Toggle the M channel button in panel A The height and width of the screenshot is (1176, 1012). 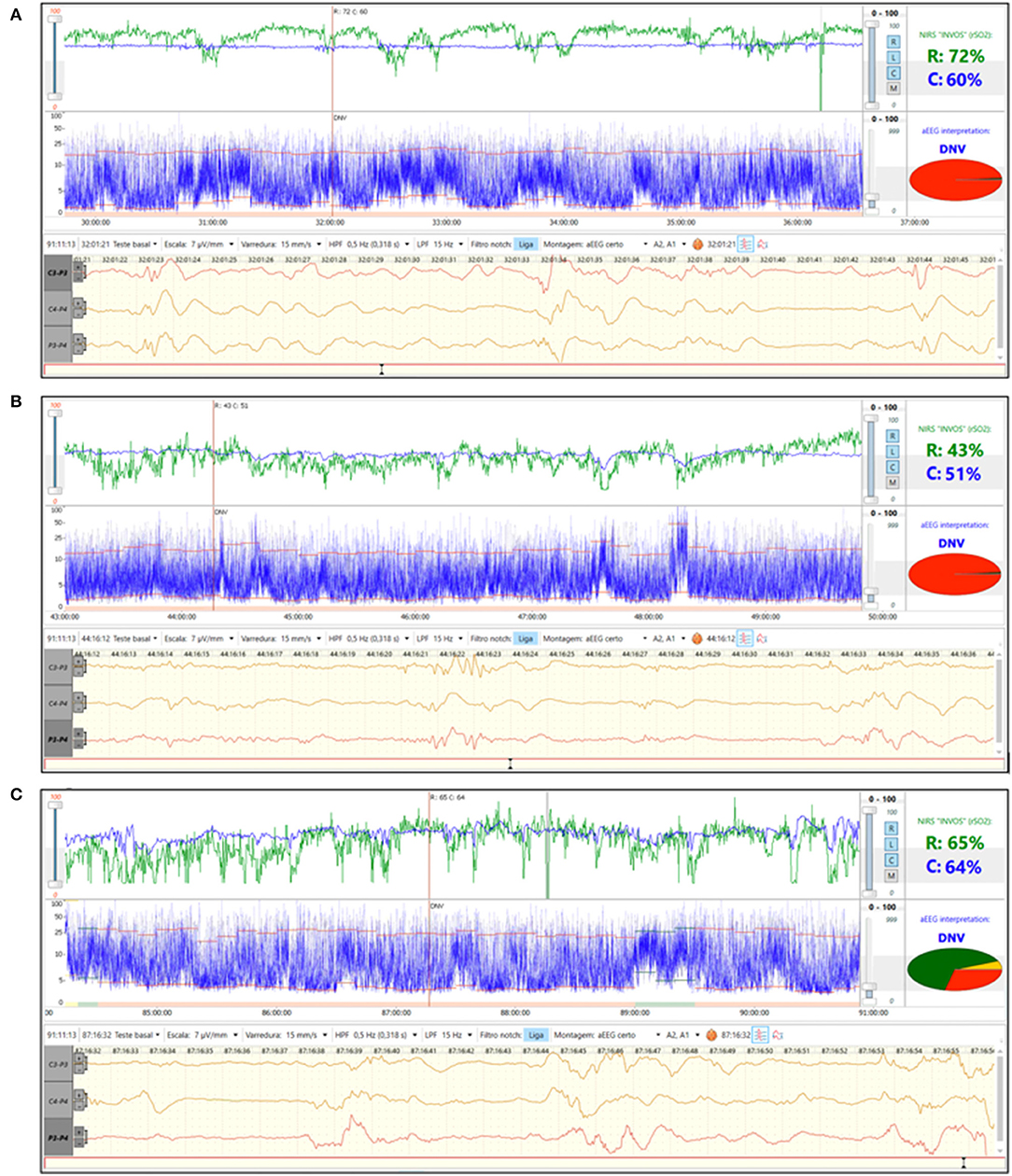[892, 88]
